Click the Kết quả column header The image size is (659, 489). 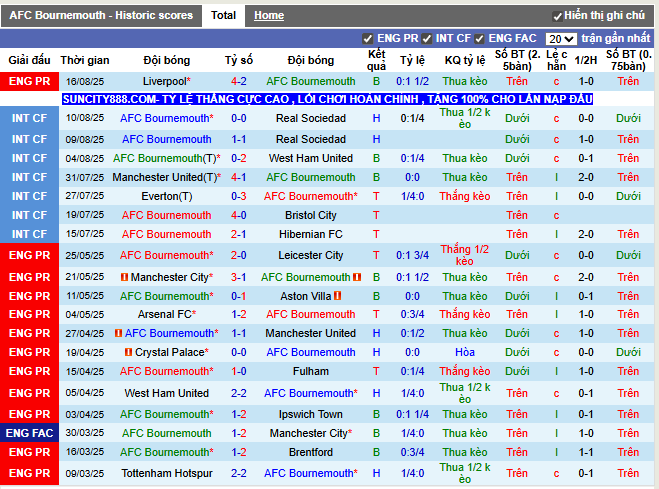(376, 60)
